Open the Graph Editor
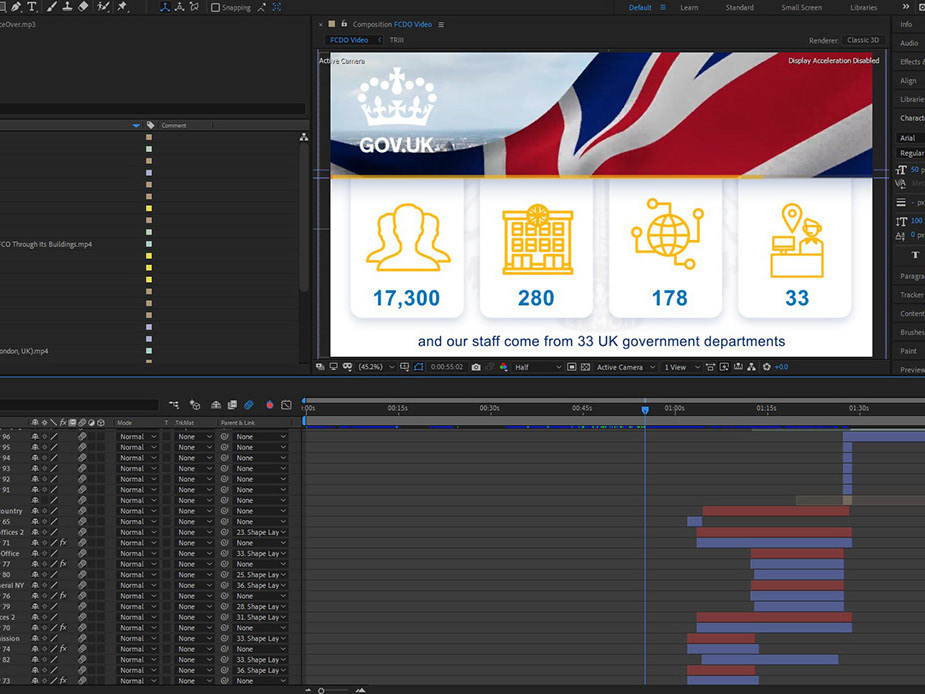This screenshot has height=694, width=925. 287,405
